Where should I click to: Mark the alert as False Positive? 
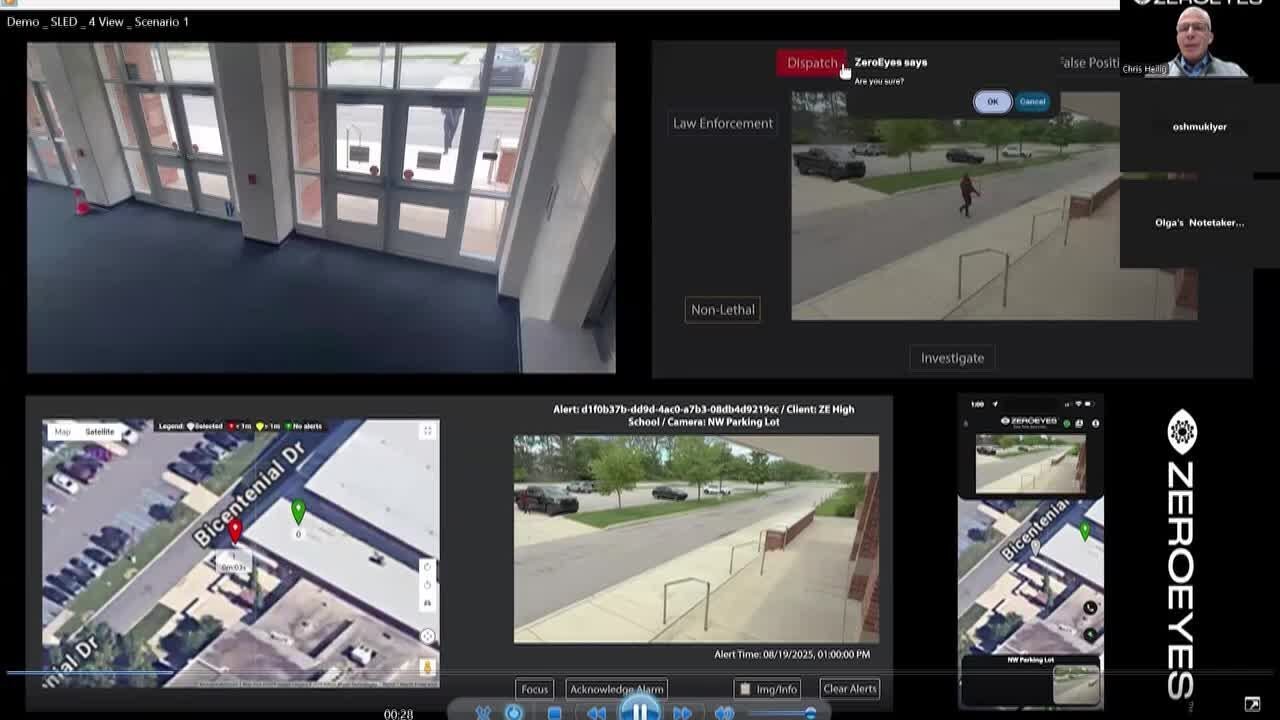pos(1088,62)
